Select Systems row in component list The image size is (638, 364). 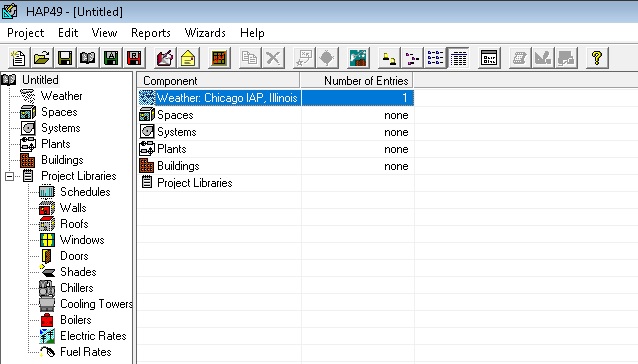point(276,132)
